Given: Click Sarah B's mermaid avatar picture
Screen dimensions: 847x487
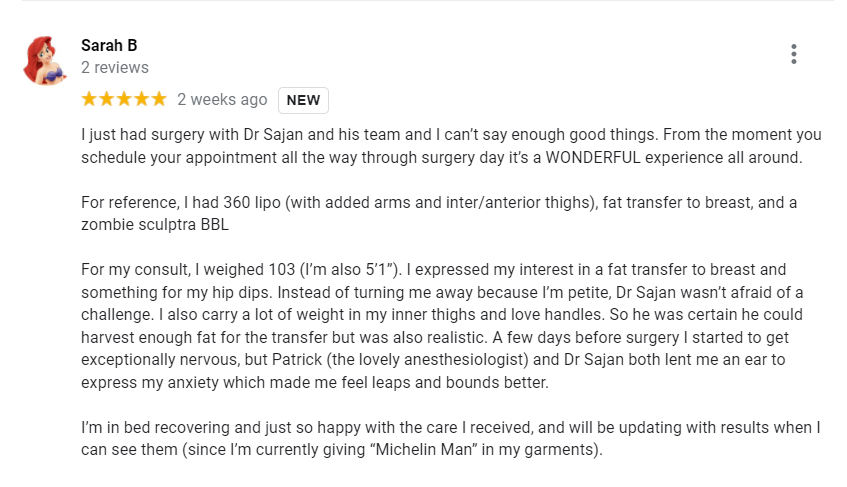Looking at the screenshot, I should (45, 60).
